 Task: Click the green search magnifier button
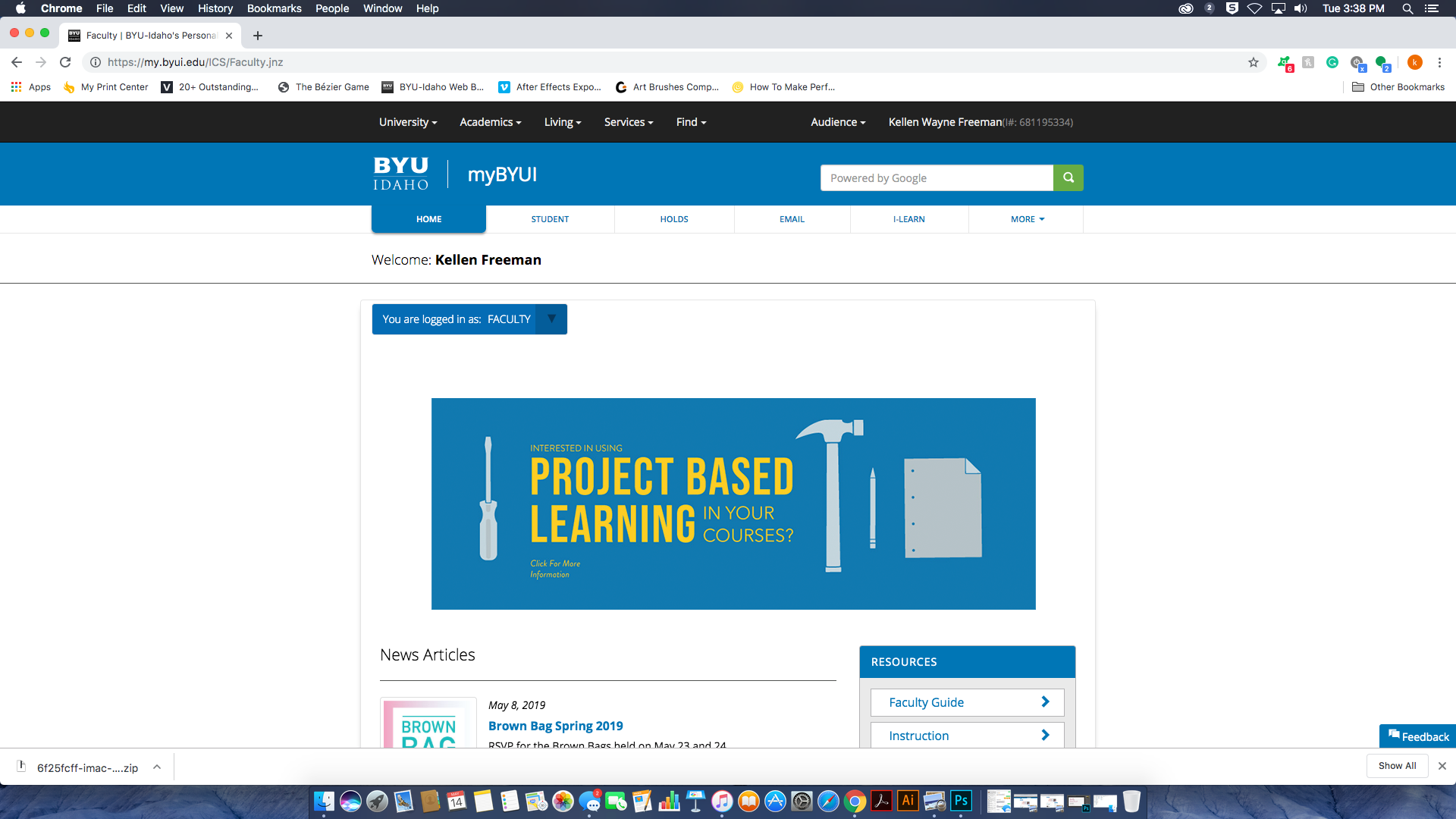click(1068, 177)
